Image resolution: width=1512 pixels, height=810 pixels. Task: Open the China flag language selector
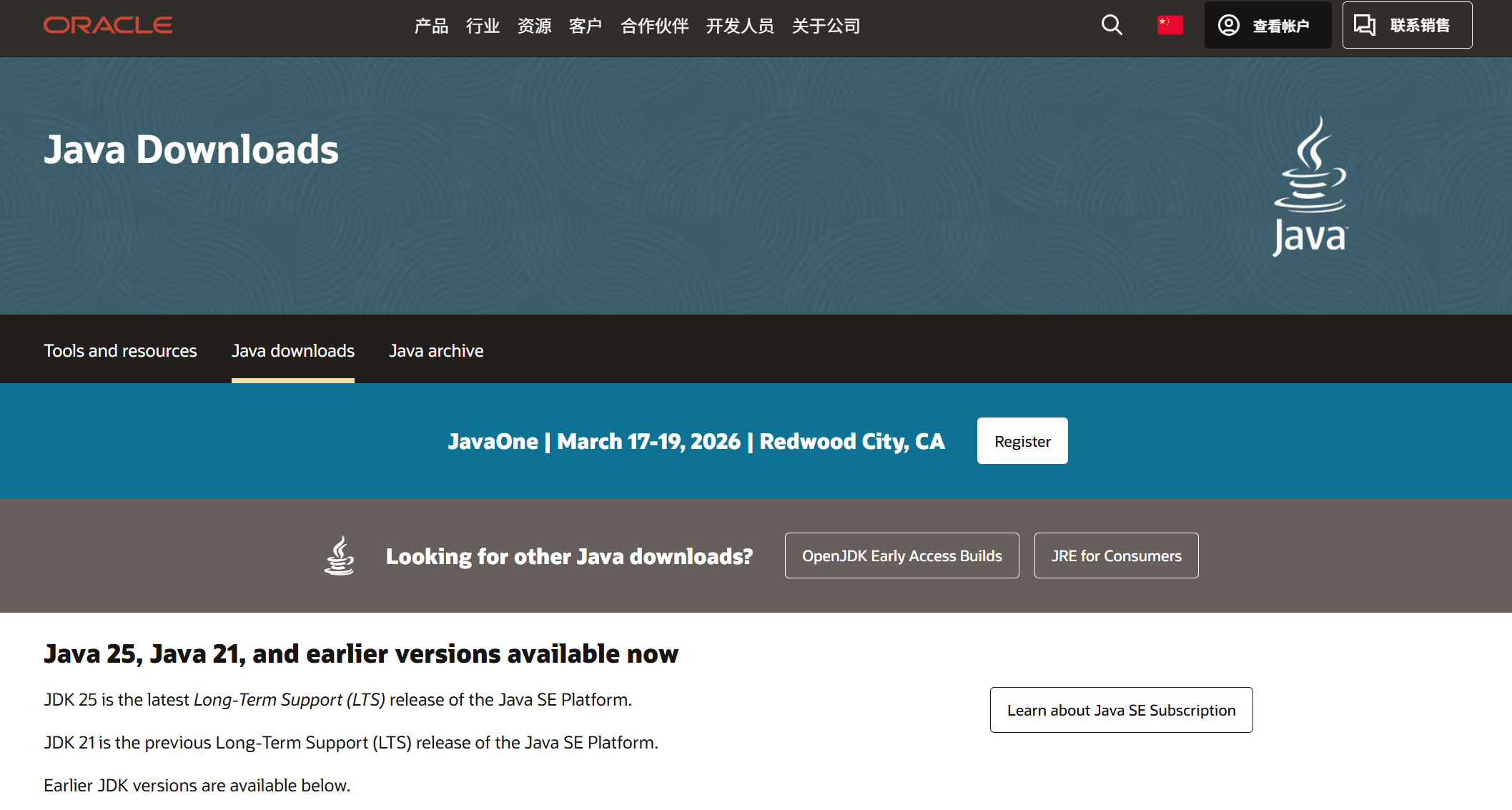tap(1170, 24)
